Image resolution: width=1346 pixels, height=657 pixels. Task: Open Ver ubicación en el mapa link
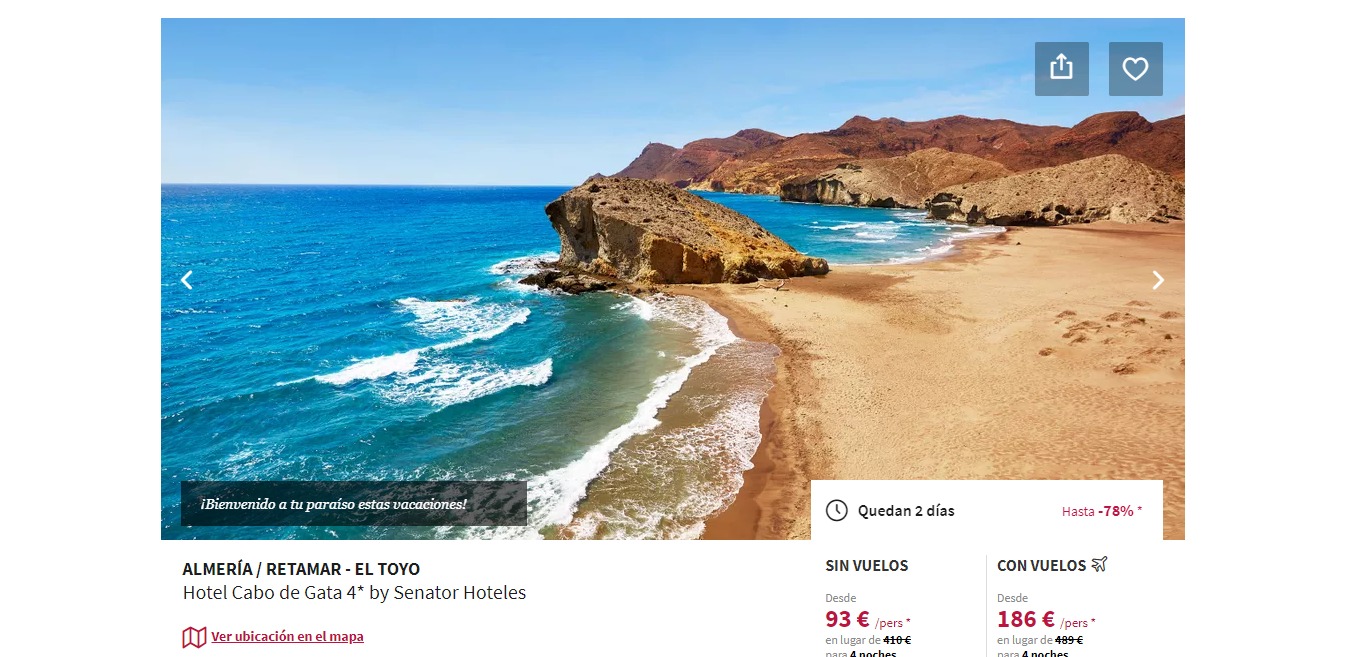pos(287,637)
